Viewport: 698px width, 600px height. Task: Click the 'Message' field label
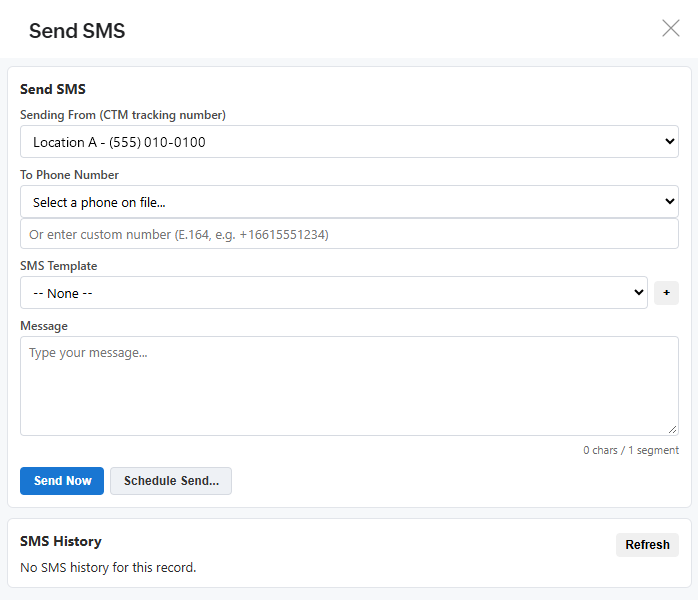point(44,326)
